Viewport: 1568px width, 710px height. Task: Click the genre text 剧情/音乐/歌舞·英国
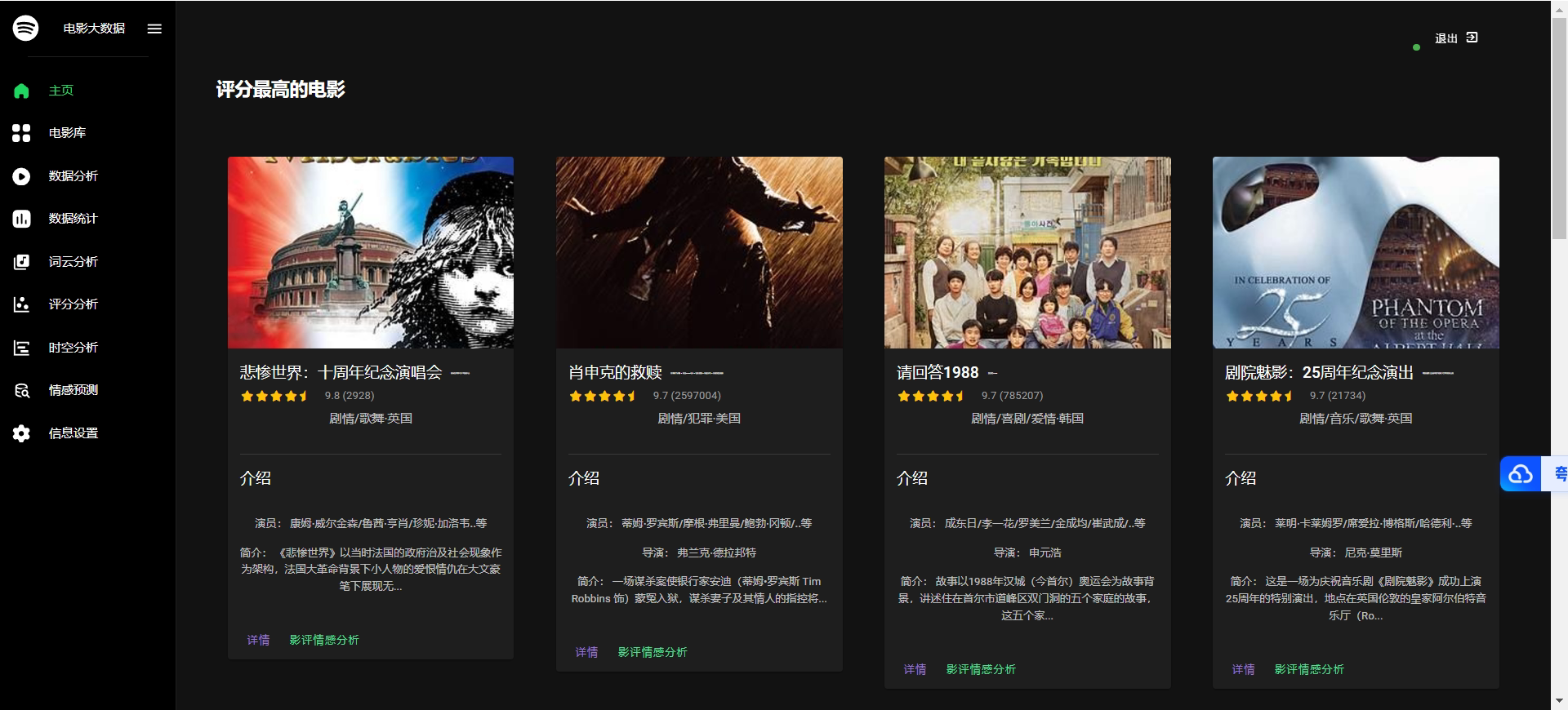coord(1356,419)
